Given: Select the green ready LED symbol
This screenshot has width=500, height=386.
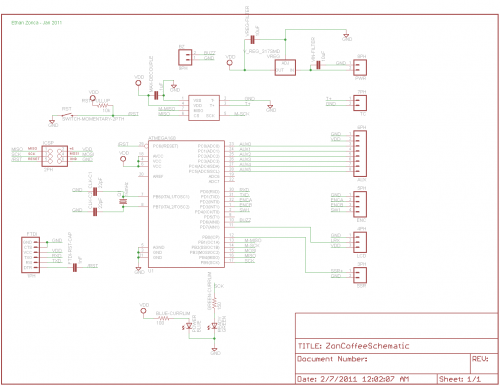Looking at the screenshot, I should tap(214, 326).
